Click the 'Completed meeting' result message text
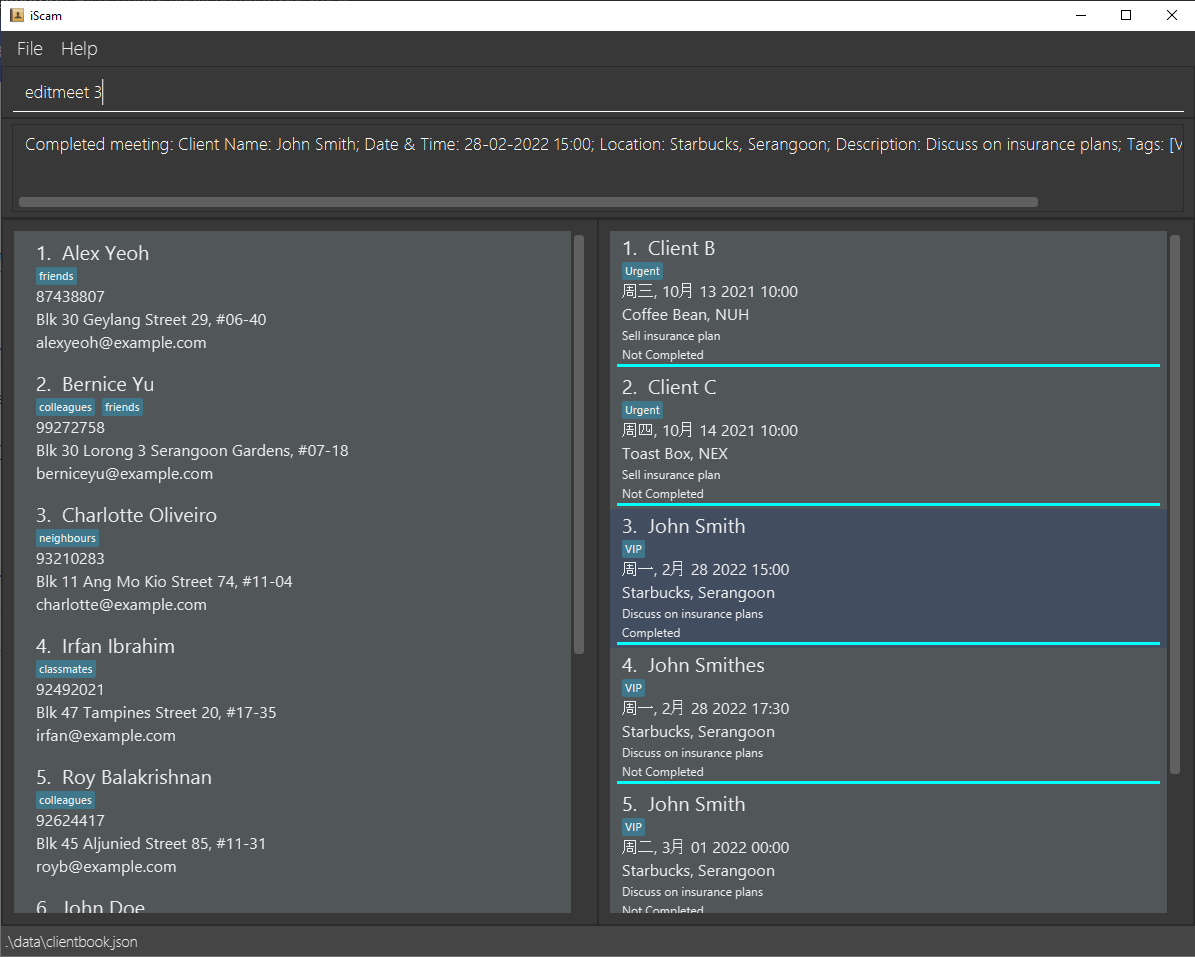This screenshot has height=957, width=1195. [604, 145]
